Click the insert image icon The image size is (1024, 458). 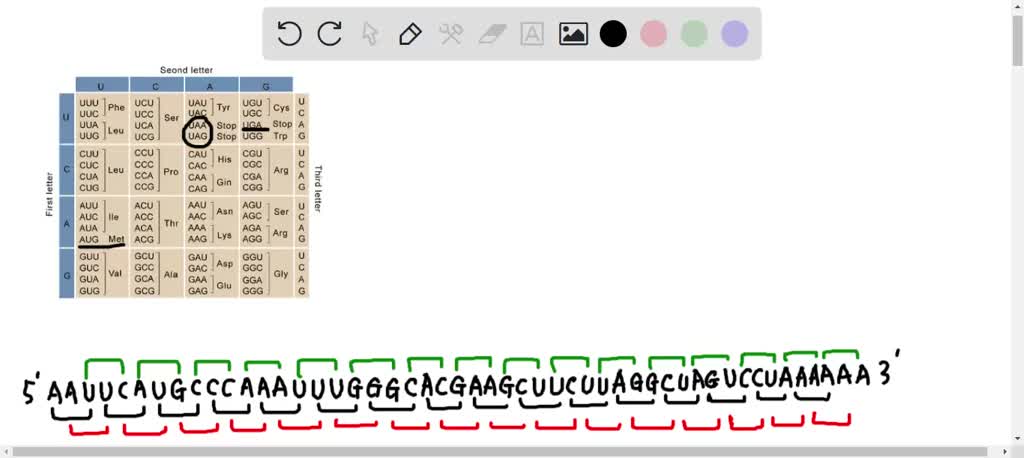coord(573,34)
